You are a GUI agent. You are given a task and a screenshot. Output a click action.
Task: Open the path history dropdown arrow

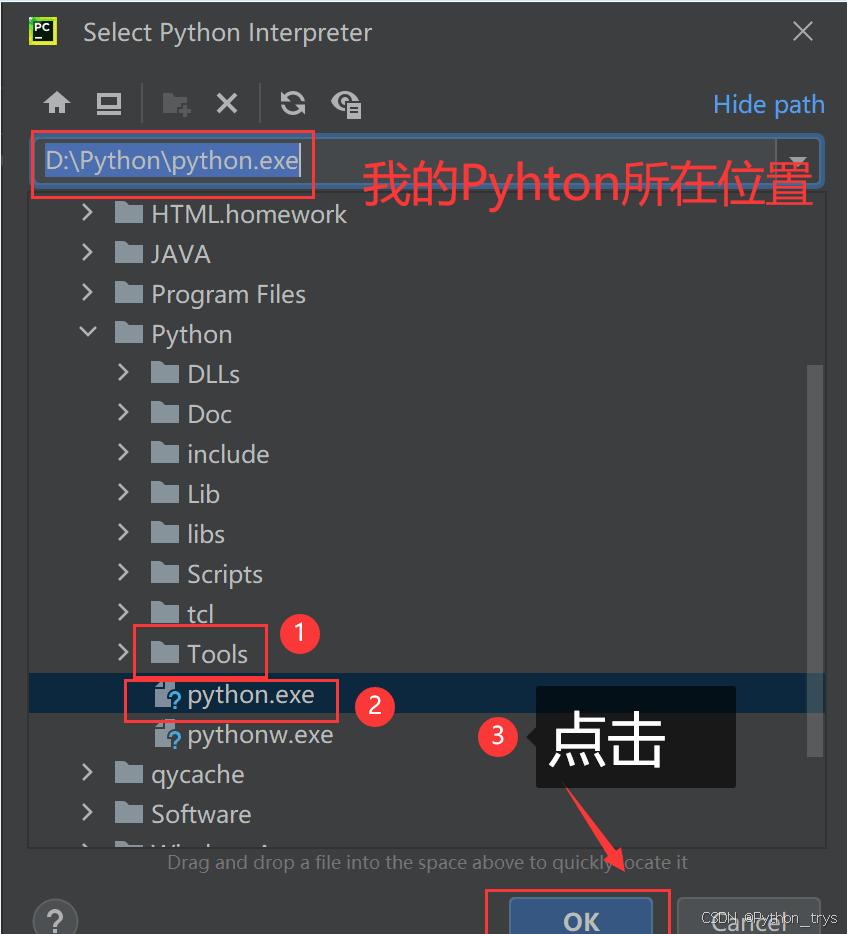coord(798,161)
